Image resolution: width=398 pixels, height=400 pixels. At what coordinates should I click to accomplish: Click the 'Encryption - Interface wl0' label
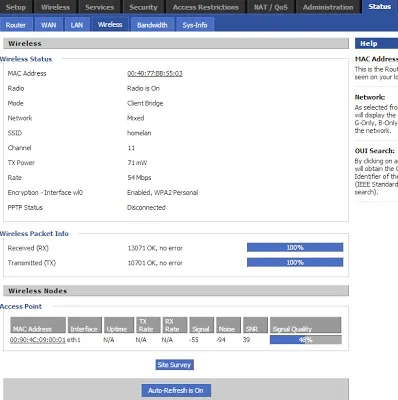(45, 193)
